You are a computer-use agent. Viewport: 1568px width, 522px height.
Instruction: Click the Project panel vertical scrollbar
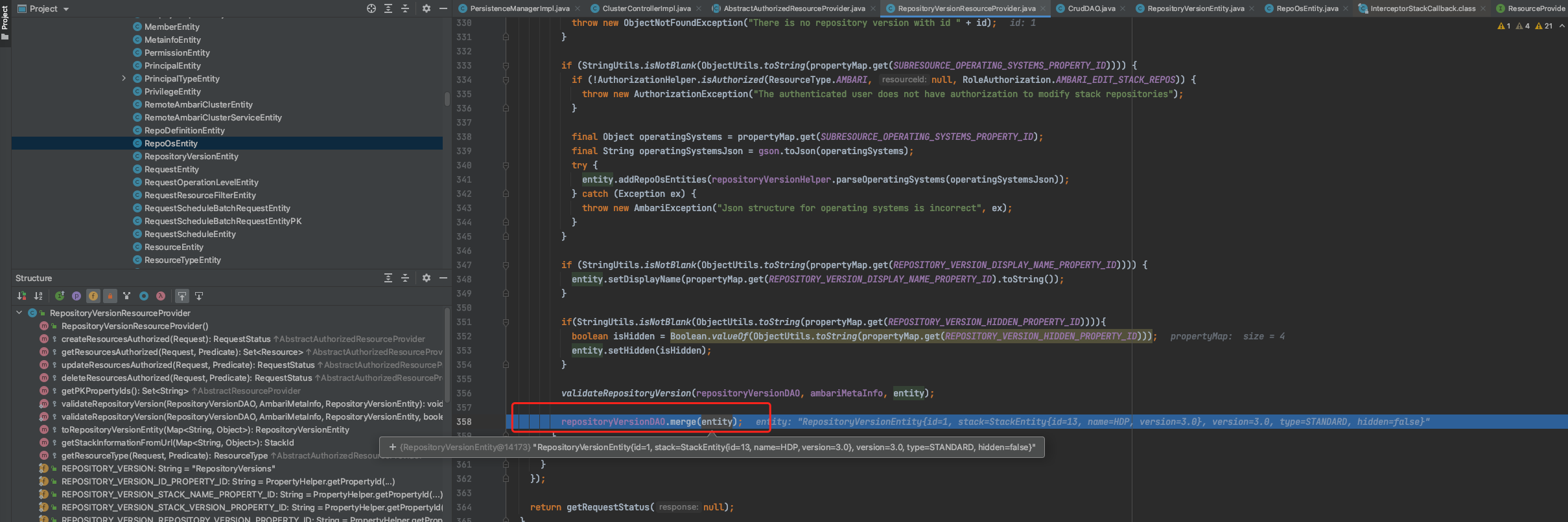point(447,99)
